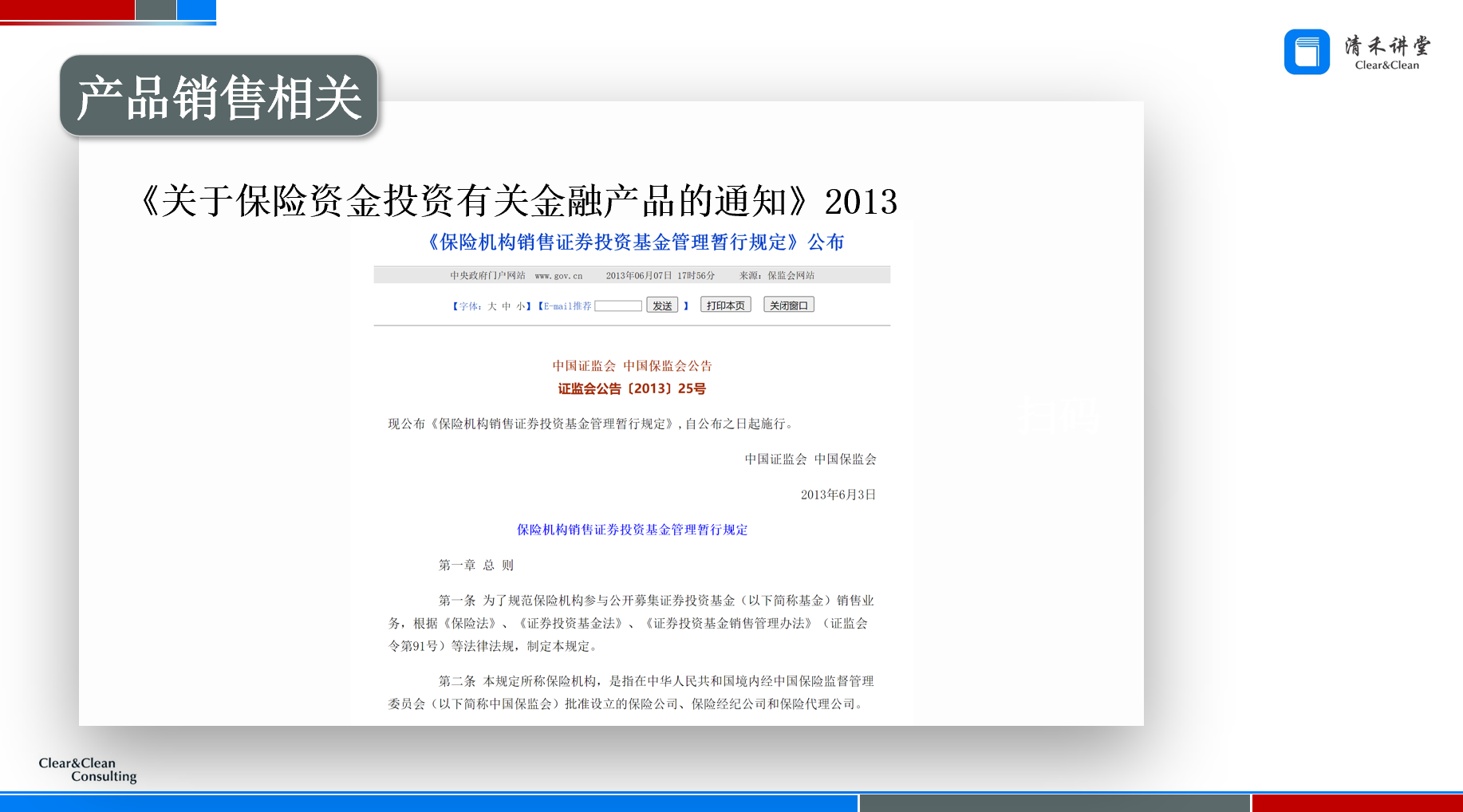Screen dimensions: 1463x812
Task: Click the www.gov.cn site address
Action: [x=558, y=276]
